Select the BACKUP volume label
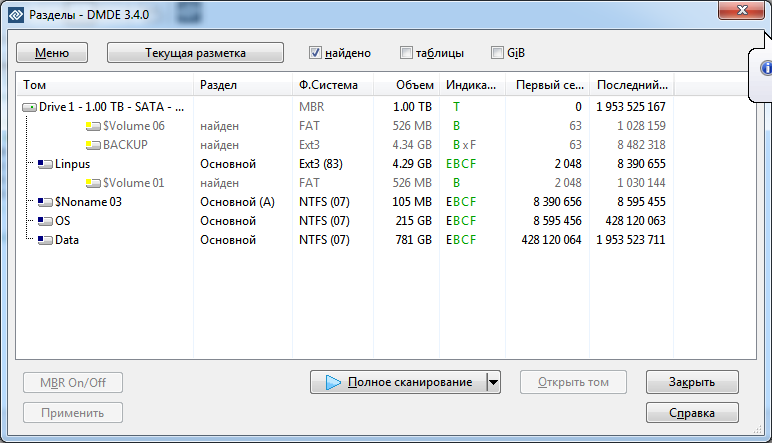The image size is (772, 443). (x=125, y=145)
